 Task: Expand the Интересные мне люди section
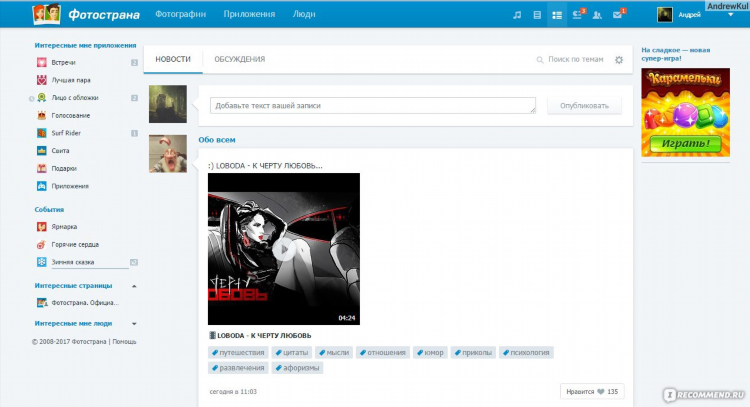pyautogui.click(x=134, y=324)
